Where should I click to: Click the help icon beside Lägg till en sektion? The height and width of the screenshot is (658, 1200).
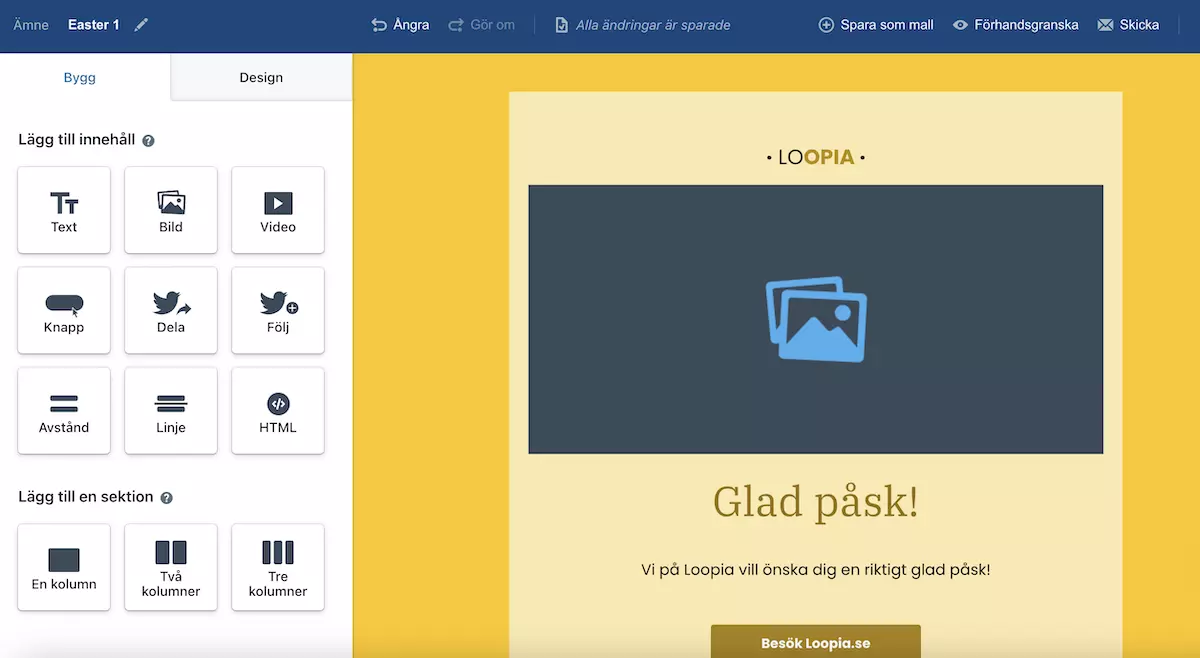coord(167,497)
